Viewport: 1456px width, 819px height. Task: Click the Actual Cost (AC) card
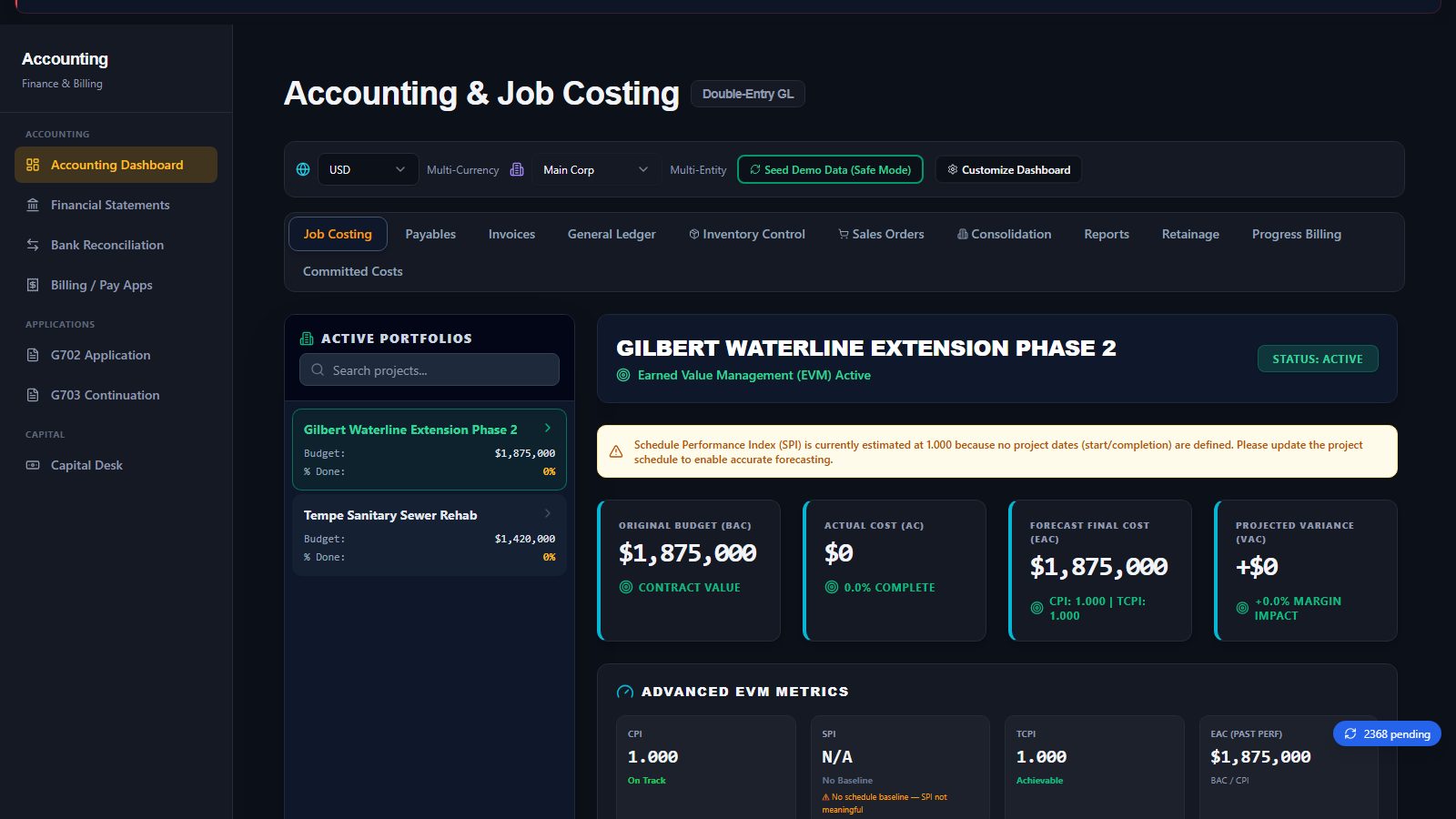pos(895,571)
